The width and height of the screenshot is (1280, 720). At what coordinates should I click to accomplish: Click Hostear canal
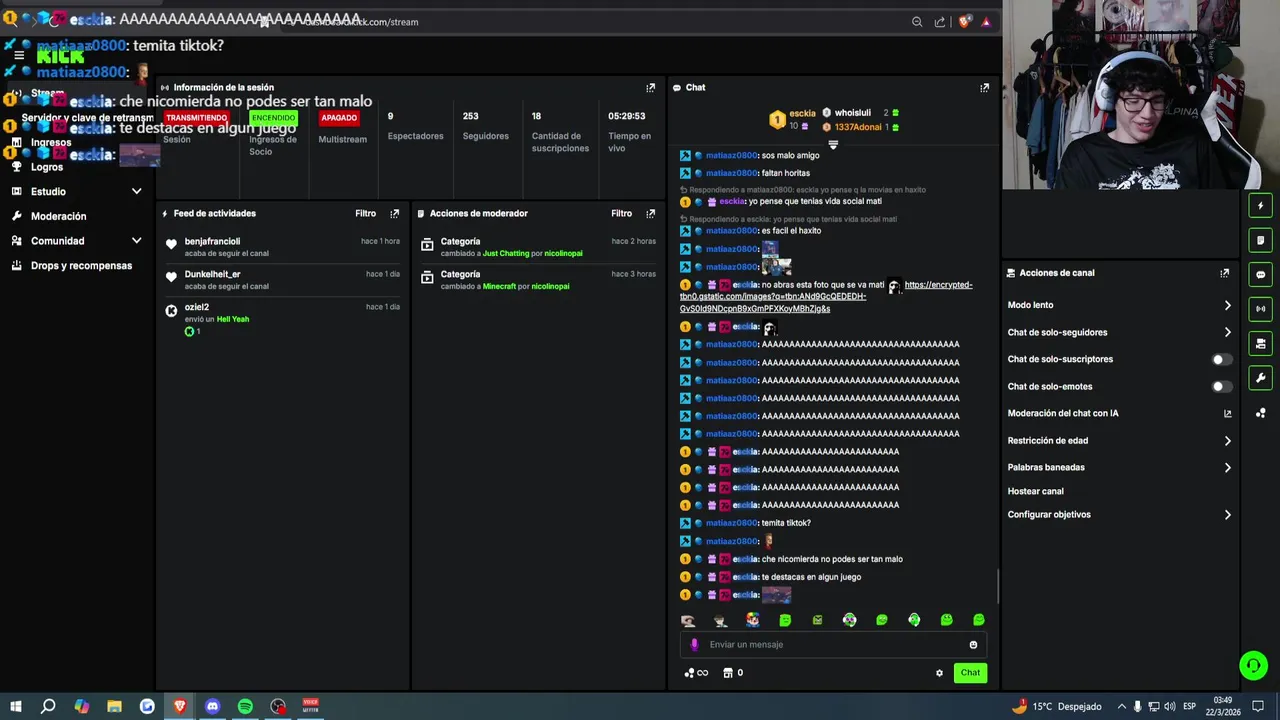(x=1035, y=492)
